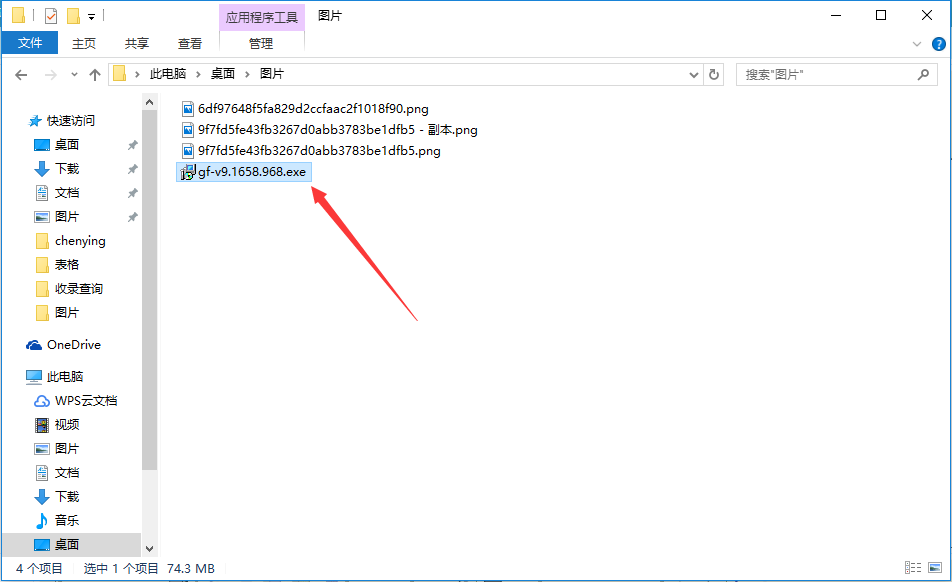Click 桌面 in the address breadcrumb
The width and height of the screenshot is (952, 582).
[222, 75]
